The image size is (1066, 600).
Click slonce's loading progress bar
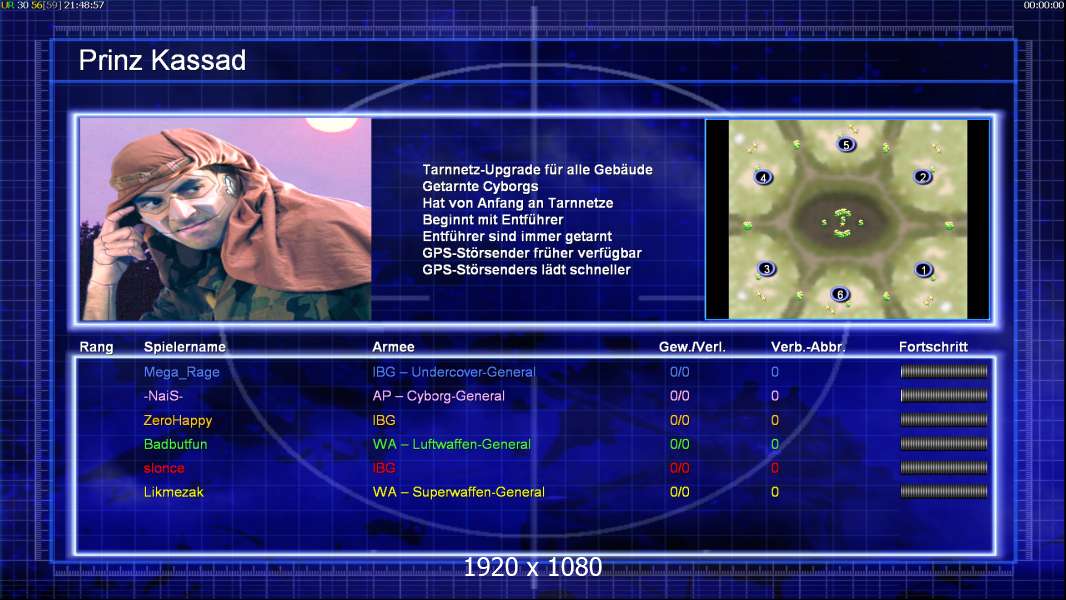click(944, 467)
